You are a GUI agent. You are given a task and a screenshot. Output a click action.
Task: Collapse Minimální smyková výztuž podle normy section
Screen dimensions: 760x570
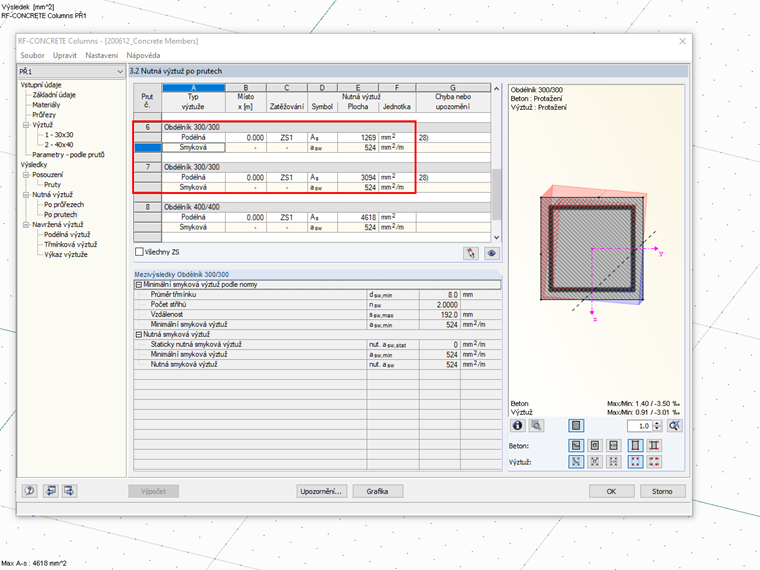point(139,285)
